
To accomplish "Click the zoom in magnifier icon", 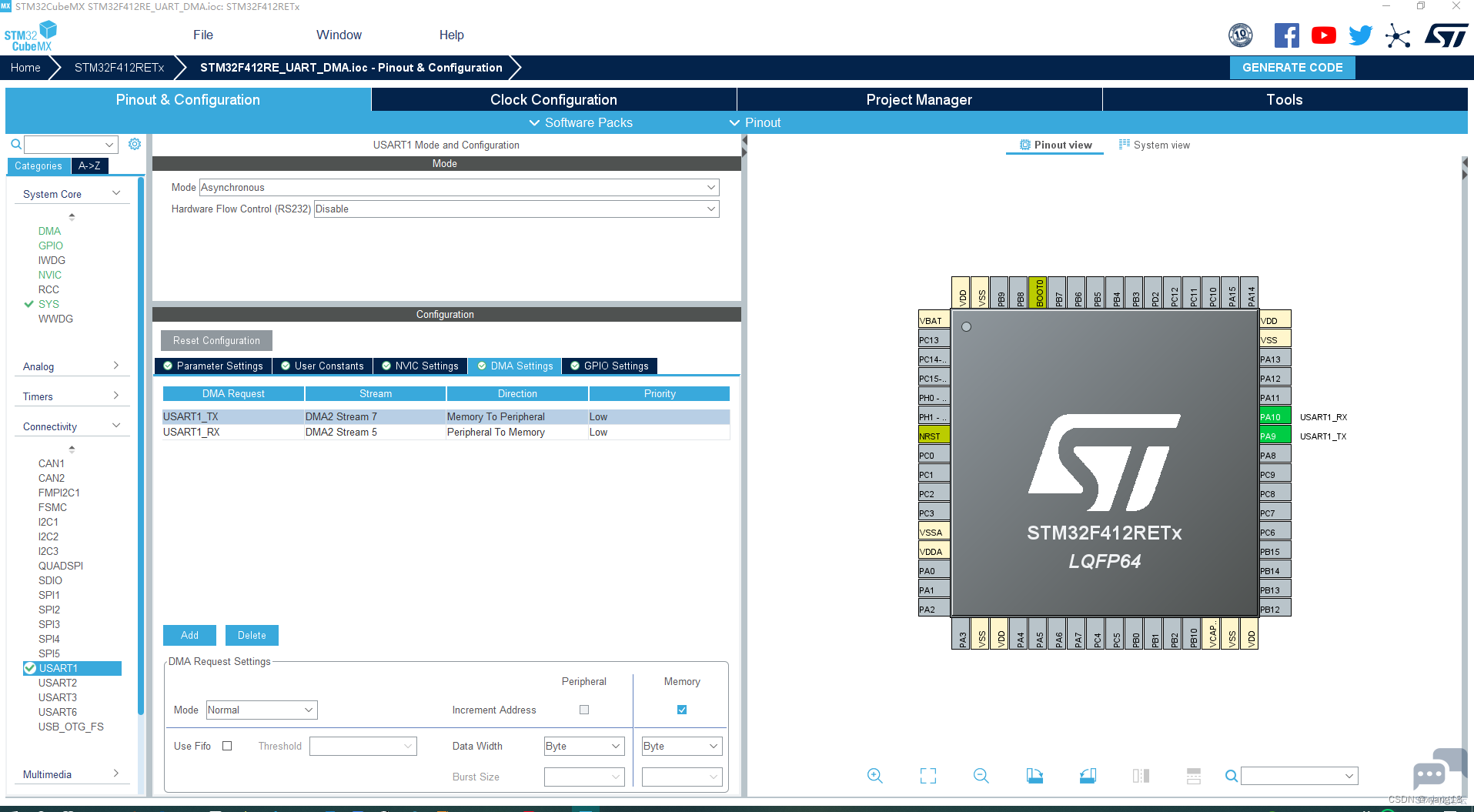I will coord(874,776).
